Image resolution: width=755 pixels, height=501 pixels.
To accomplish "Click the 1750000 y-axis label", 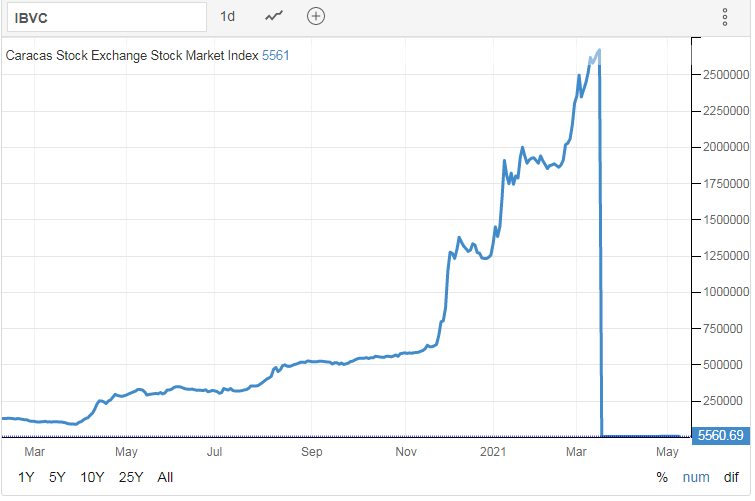I will pos(726,184).
